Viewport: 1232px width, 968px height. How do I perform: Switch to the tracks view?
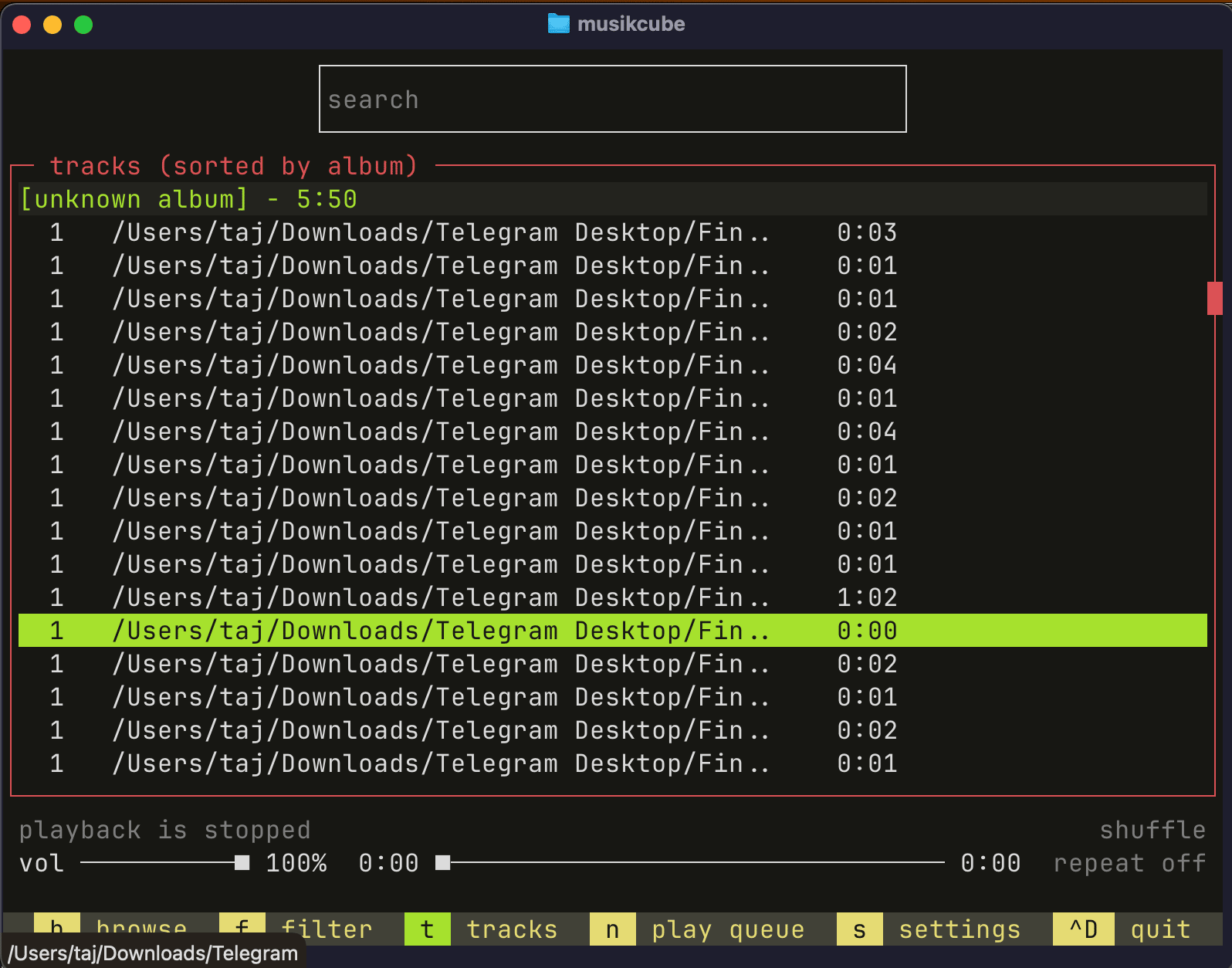click(512, 929)
